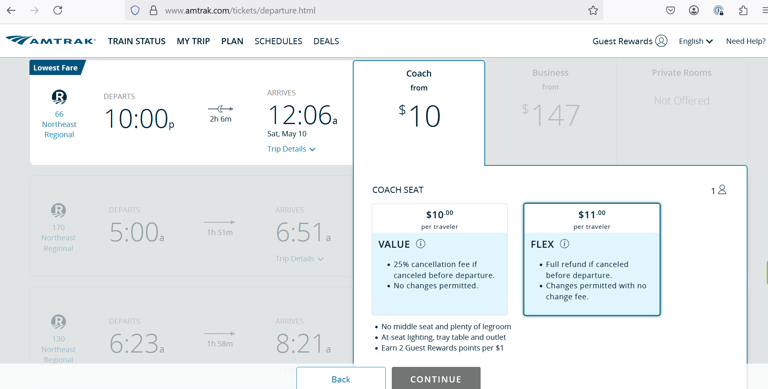768x389 pixels.
Task: Show Value fare info icon
Action: point(421,244)
